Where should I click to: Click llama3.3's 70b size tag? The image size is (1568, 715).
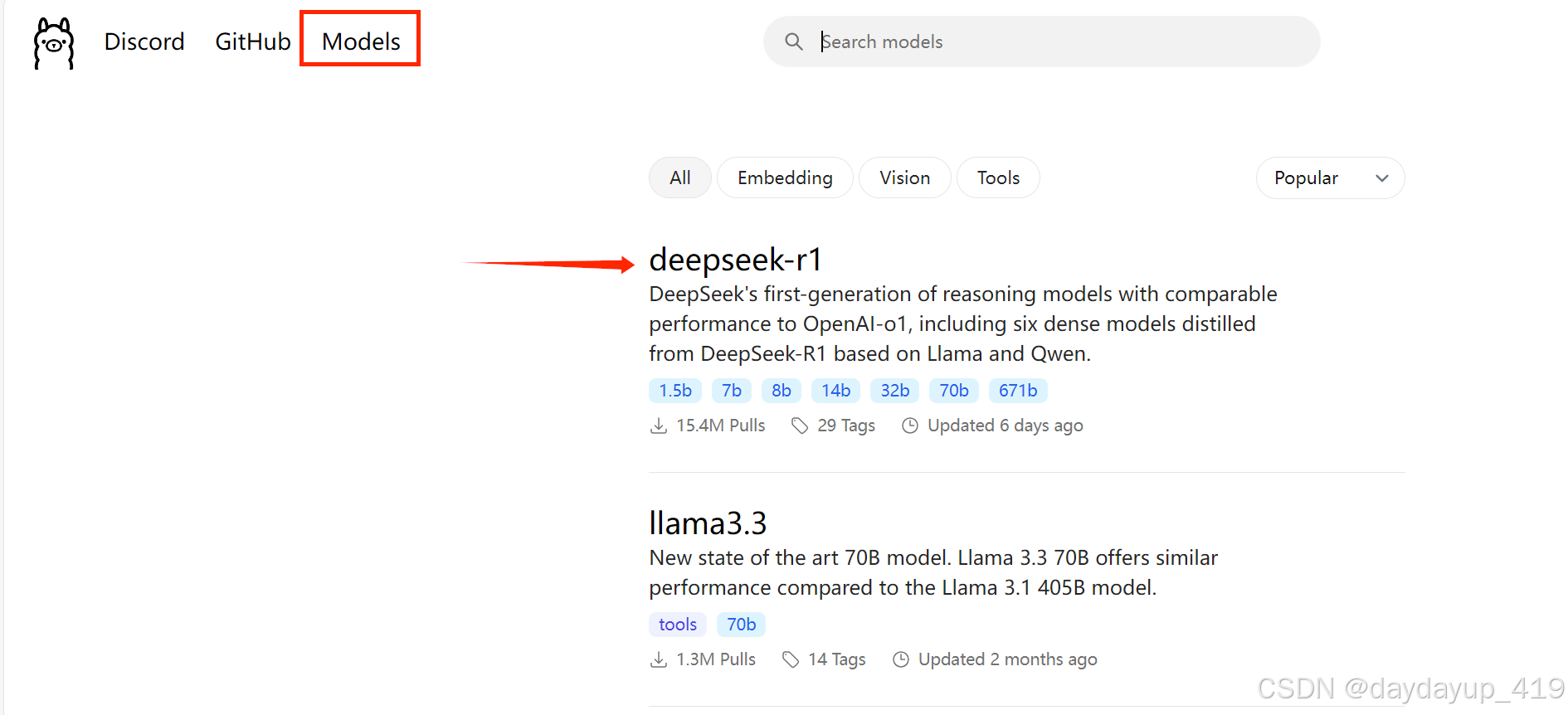742,625
